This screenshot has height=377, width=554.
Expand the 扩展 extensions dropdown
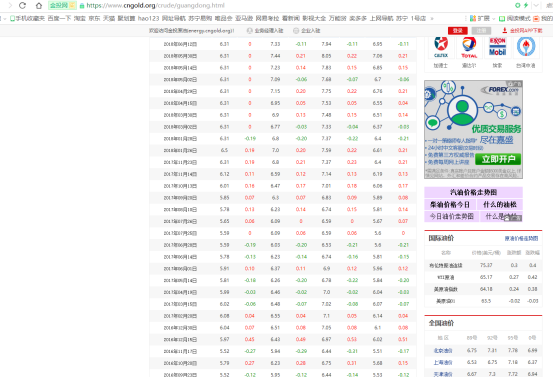[482, 18]
